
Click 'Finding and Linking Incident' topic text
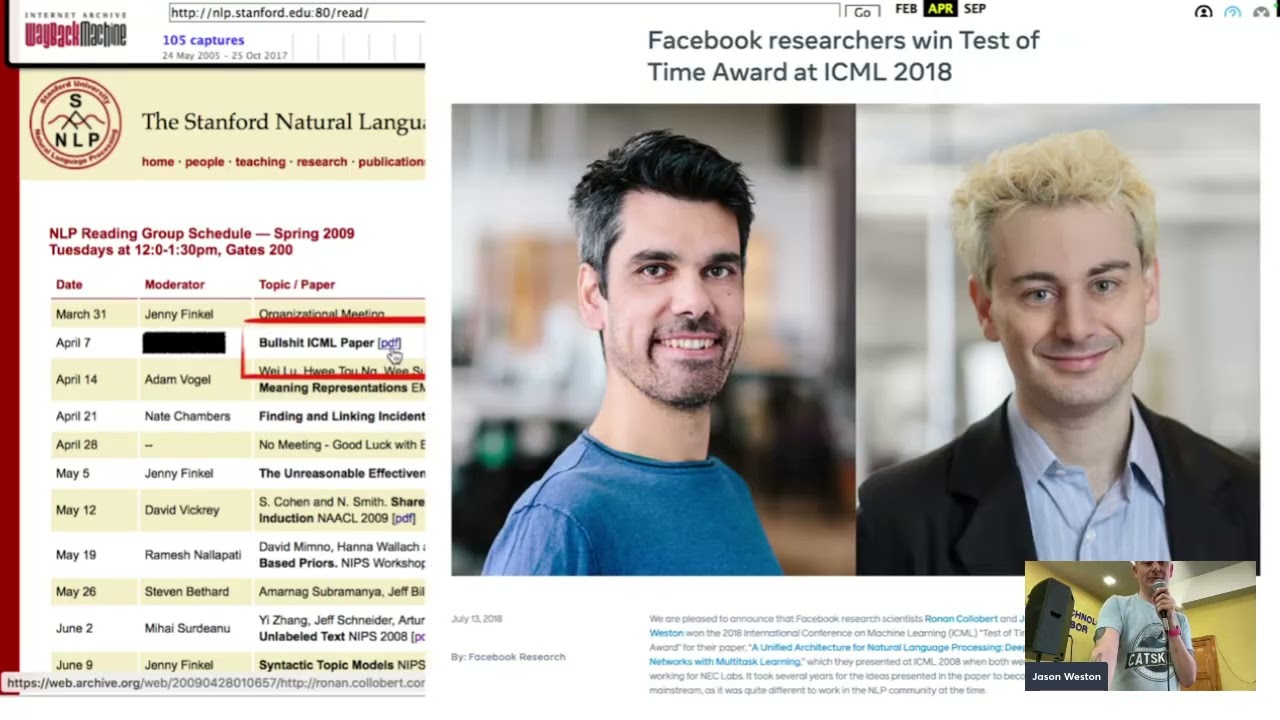pyautogui.click(x=342, y=416)
